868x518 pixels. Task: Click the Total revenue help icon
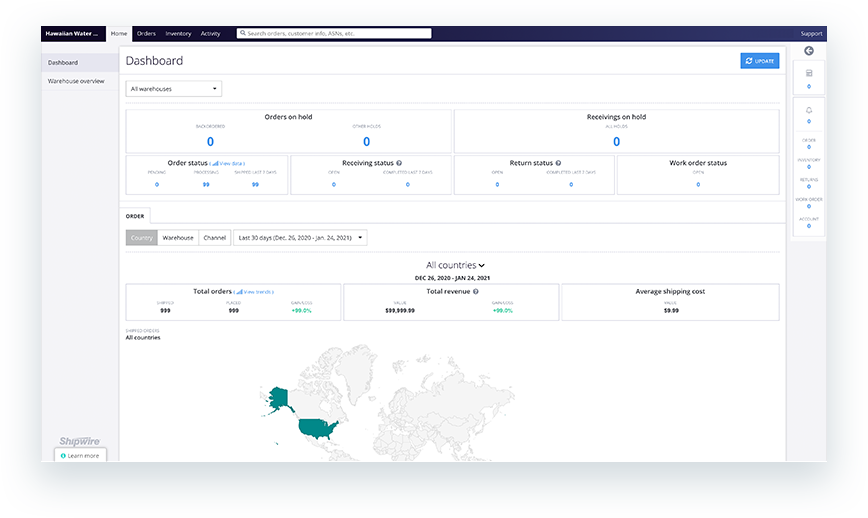point(475,291)
